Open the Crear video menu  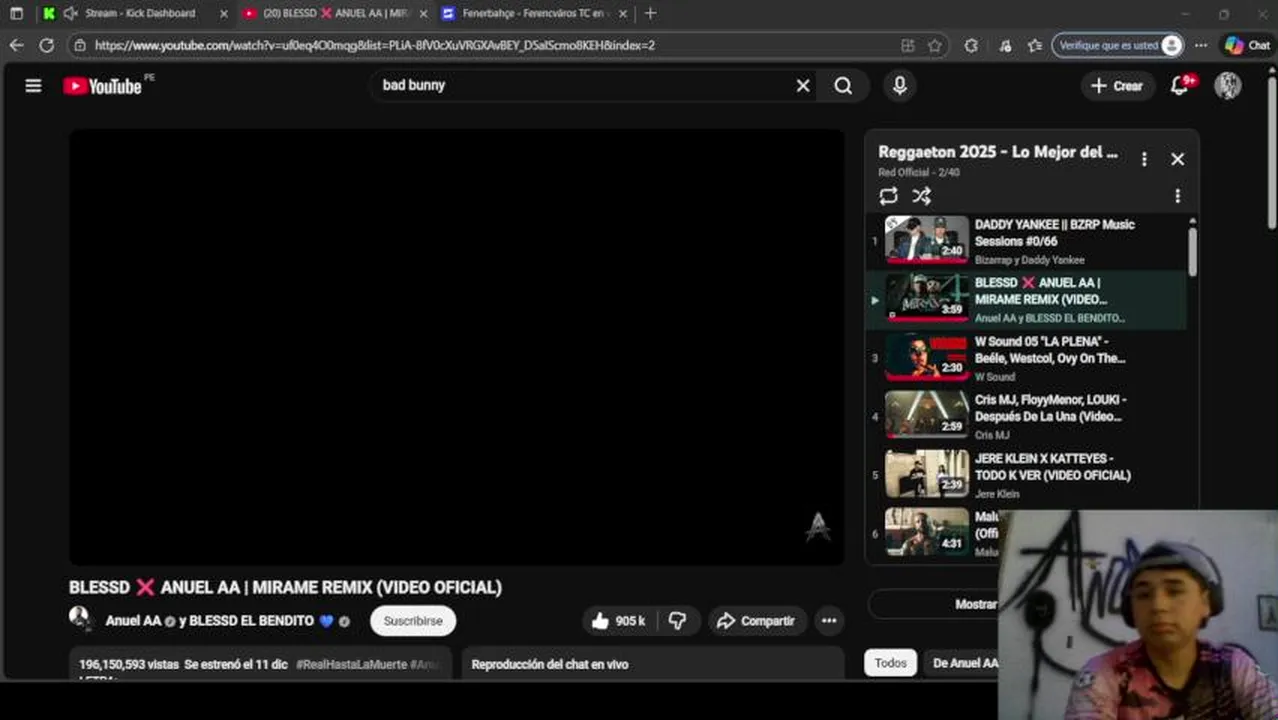click(x=1117, y=86)
